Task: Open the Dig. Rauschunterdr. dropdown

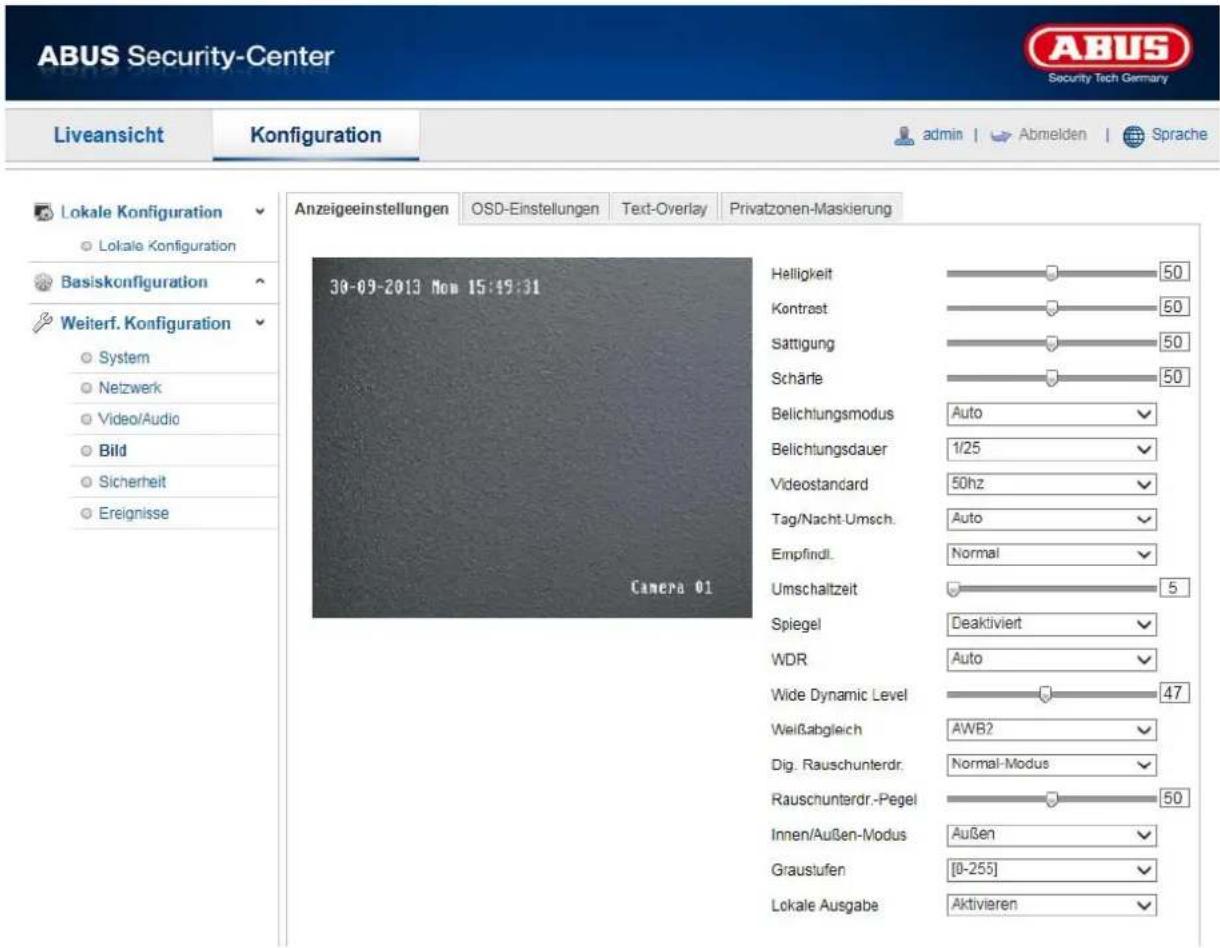Action: pos(1051,764)
